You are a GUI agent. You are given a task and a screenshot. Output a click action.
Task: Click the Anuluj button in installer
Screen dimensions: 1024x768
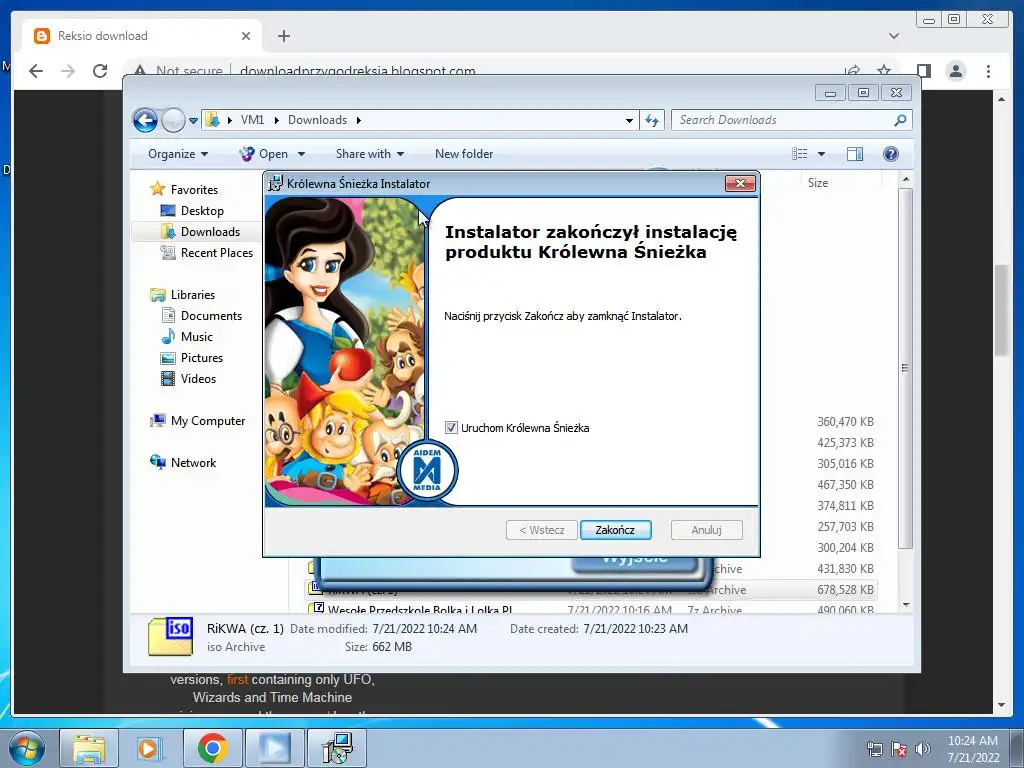click(706, 530)
